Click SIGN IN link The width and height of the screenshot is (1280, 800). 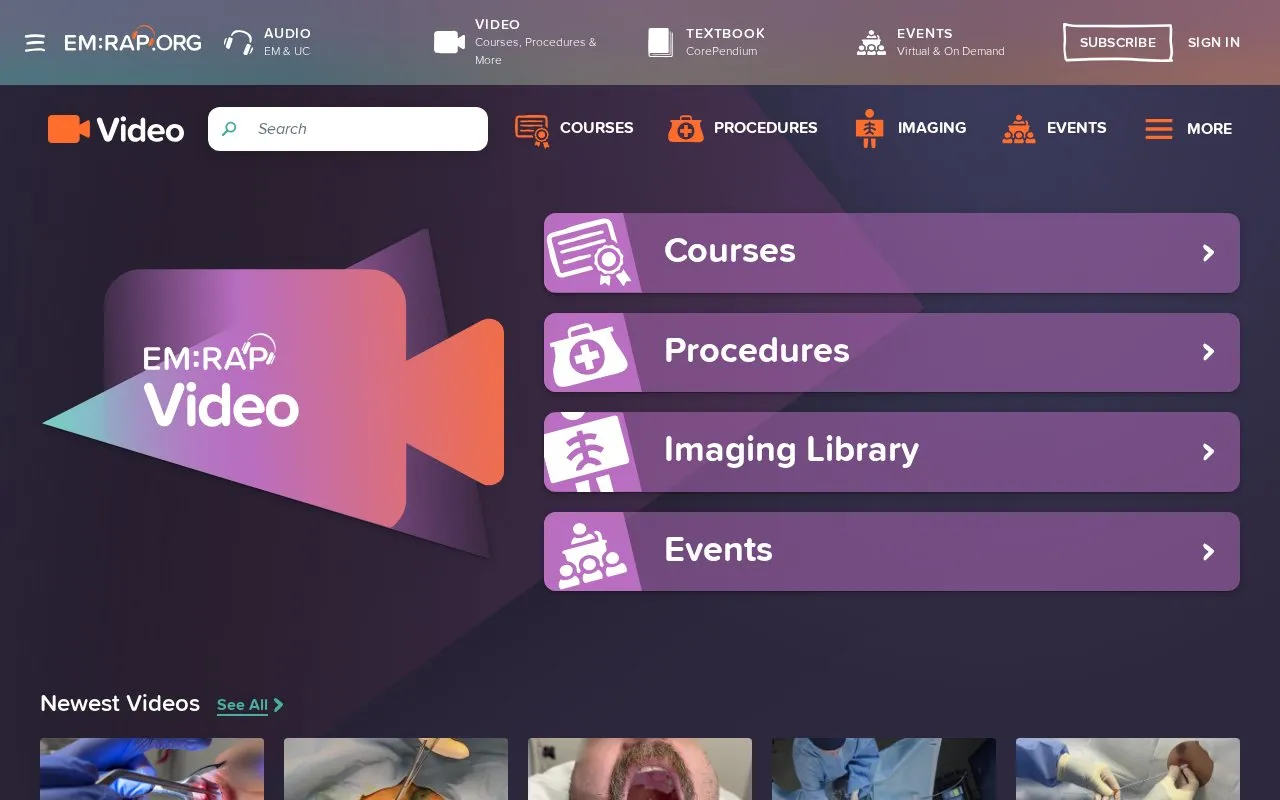click(1214, 42)
